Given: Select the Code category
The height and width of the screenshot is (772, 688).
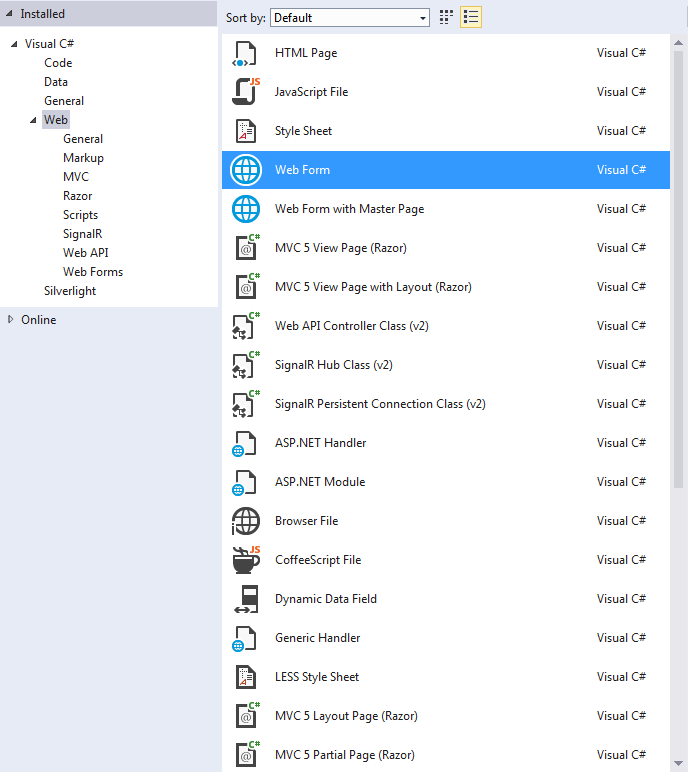Looking at the screenshot, I should [58, 63].
